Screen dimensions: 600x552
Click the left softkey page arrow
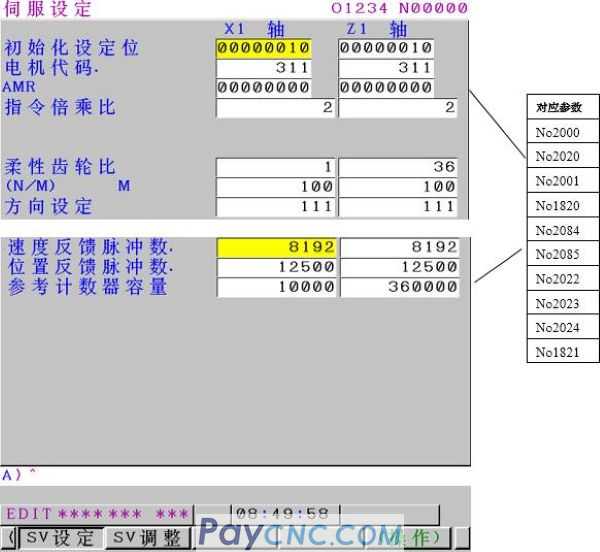(x=10, y=538)
